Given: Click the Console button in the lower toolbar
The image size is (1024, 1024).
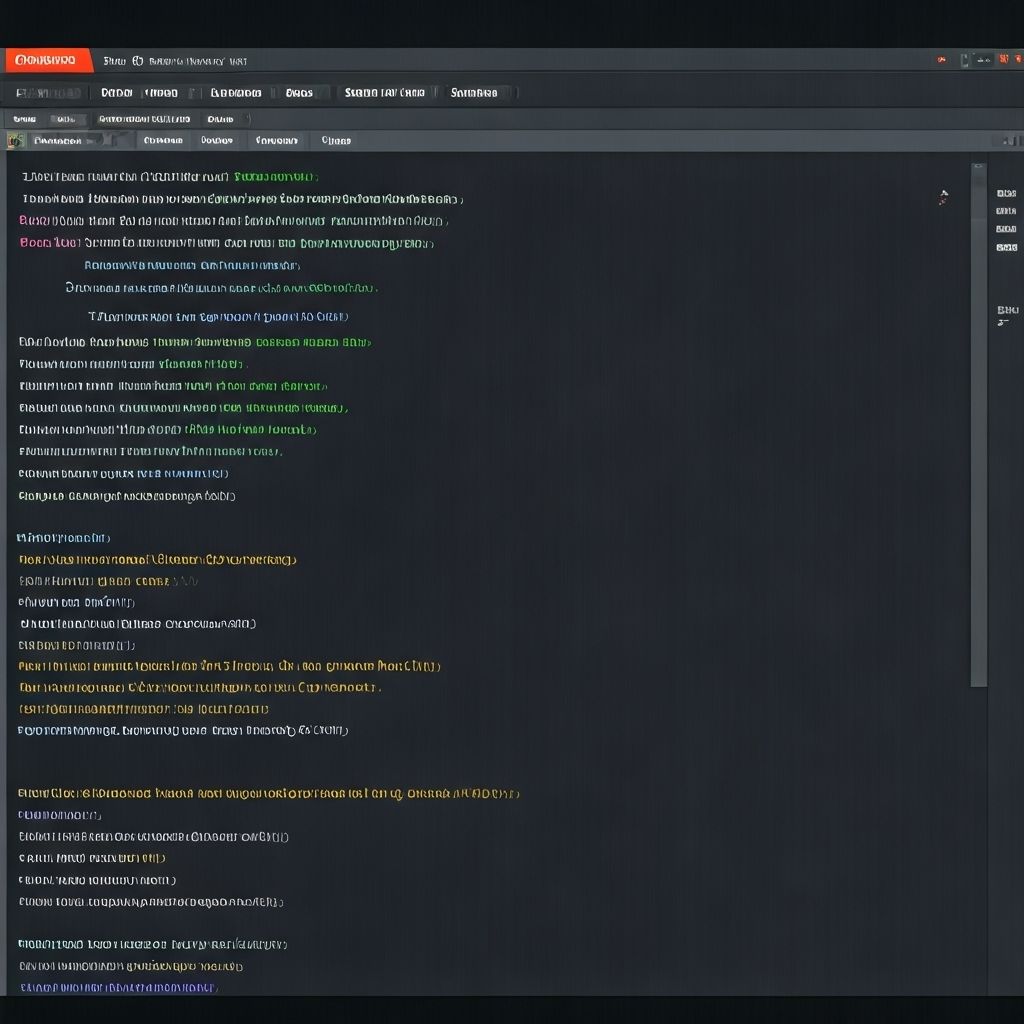Looking at the screenshot, I should click(x=163, y=140).
